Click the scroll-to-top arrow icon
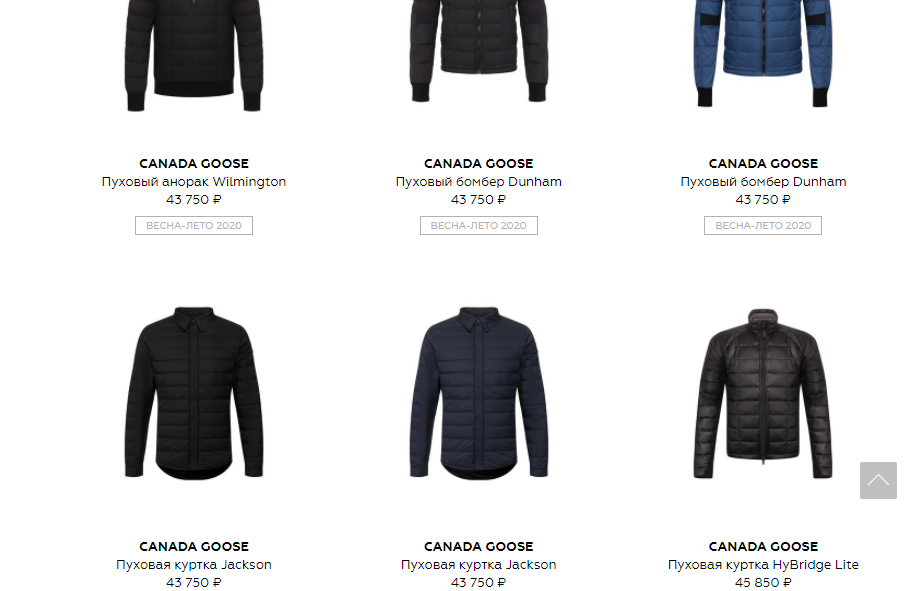Screen dimensions: 905x591 tap(878, 480)
